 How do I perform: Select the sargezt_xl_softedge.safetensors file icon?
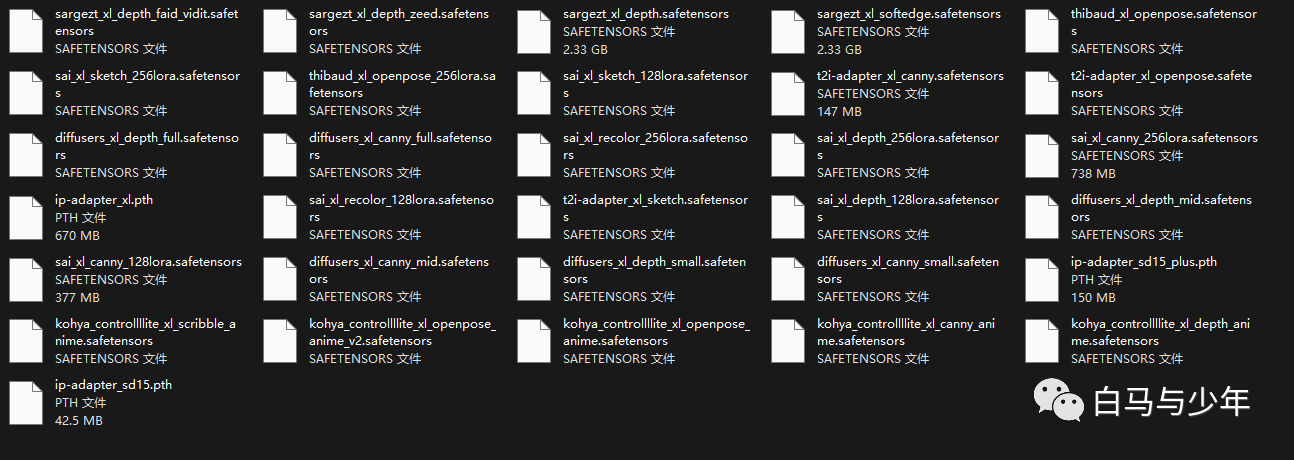(x=788, y=31)
